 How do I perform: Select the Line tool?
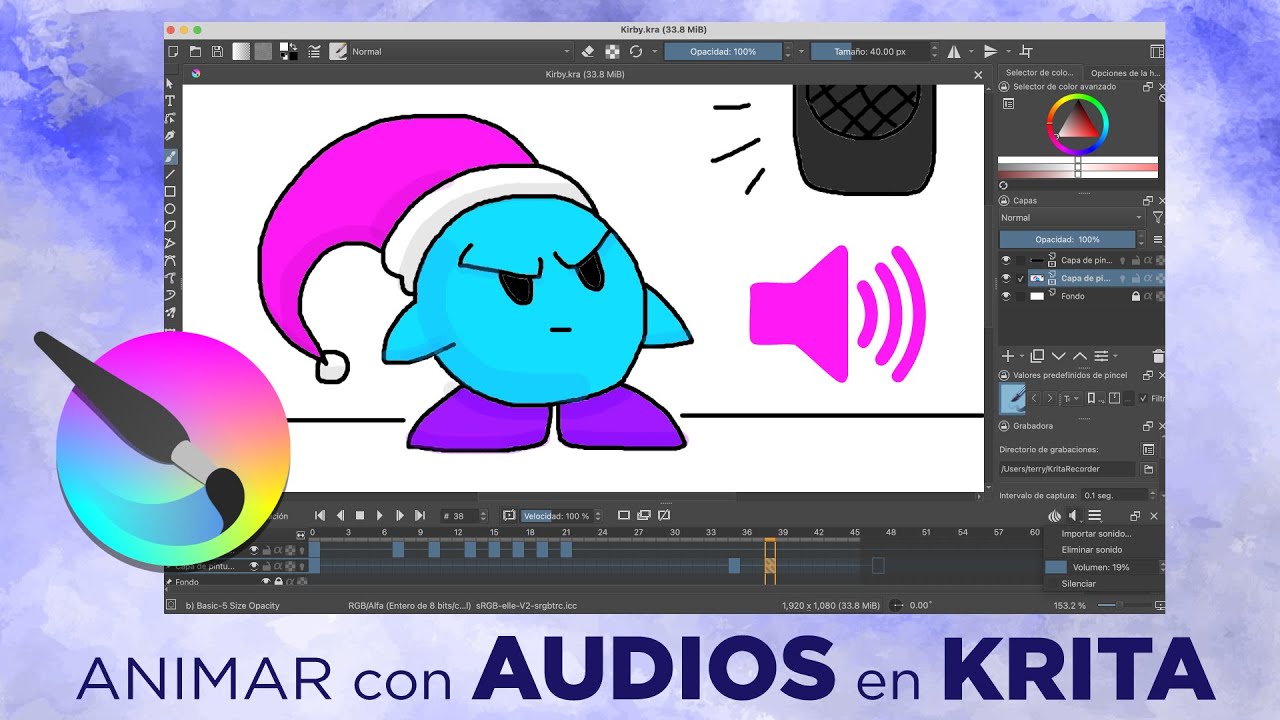(x=170, y=174)
